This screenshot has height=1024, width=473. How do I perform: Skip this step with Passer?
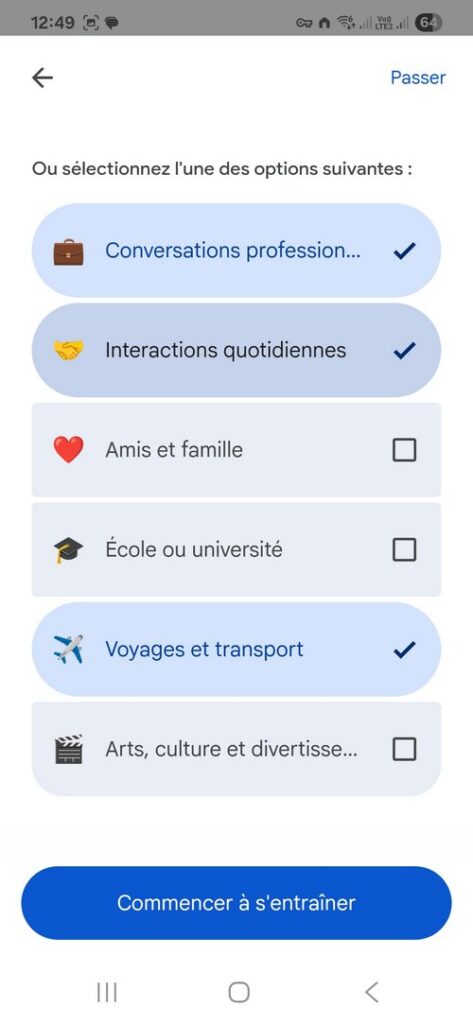(x=418, y=78)
